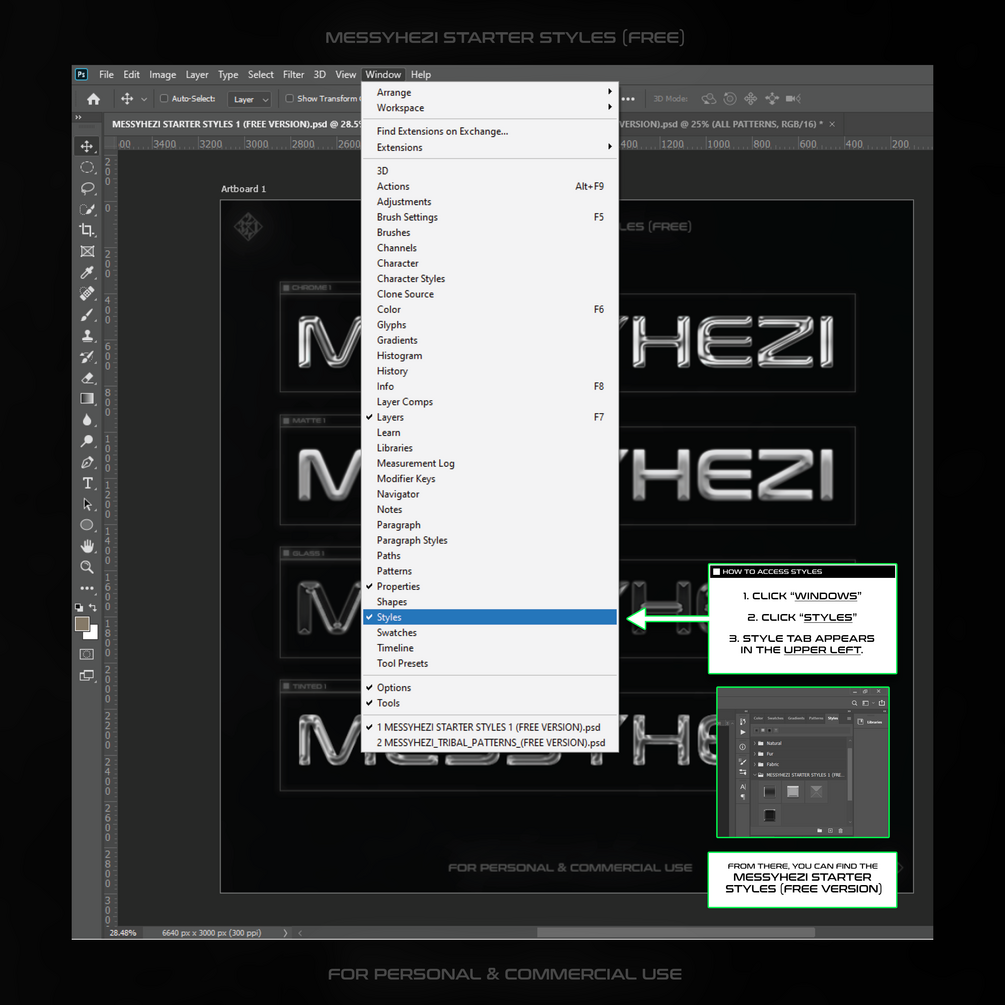Select the History Brush tool
This screenshot has width=1005, height=1005.
(87, 357)
